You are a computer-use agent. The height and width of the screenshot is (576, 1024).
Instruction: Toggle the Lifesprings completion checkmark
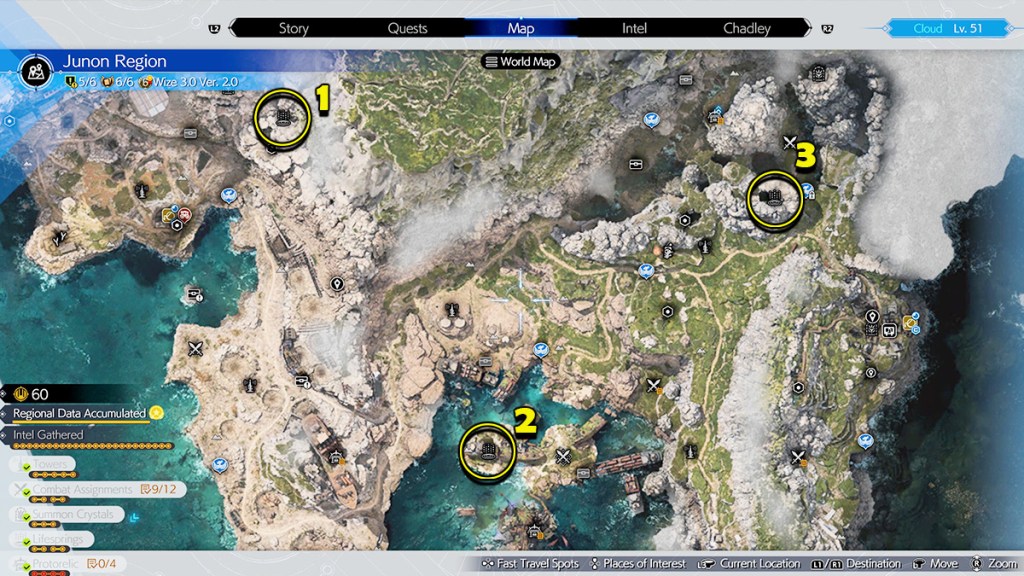pos(26,541)
